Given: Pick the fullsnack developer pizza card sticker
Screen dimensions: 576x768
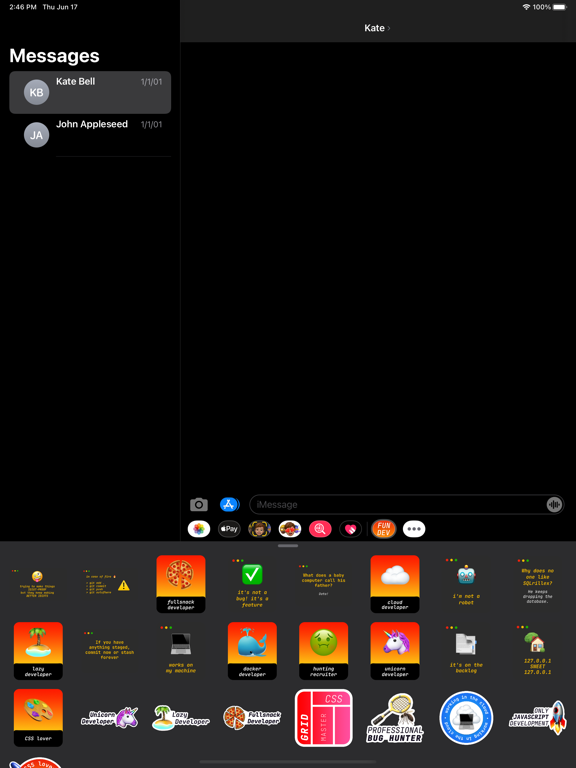Looking at the screenshot, I should (181, 584).
